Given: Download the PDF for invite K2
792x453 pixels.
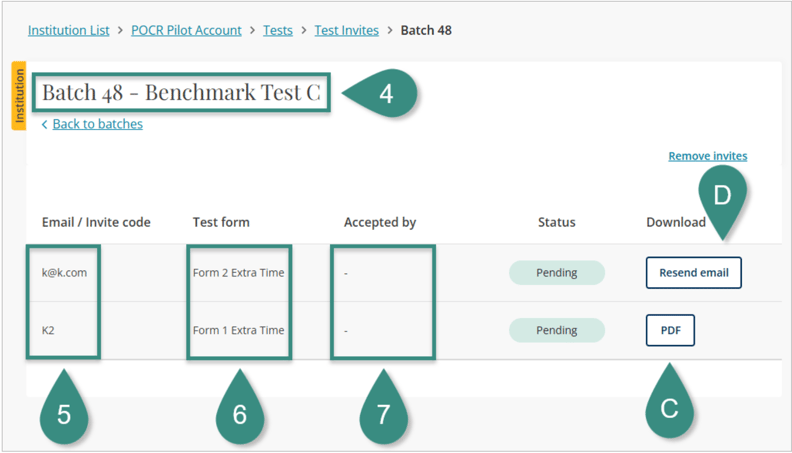Looking at the screenshot, I should 670,330.
